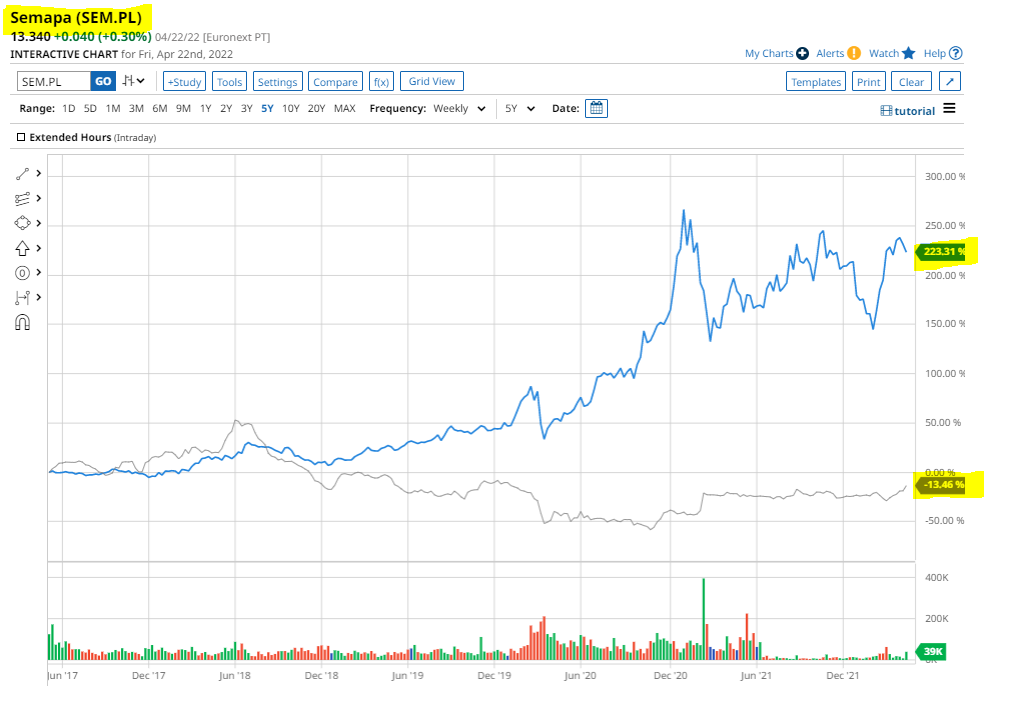Click the Watch link

pos(884,53)
